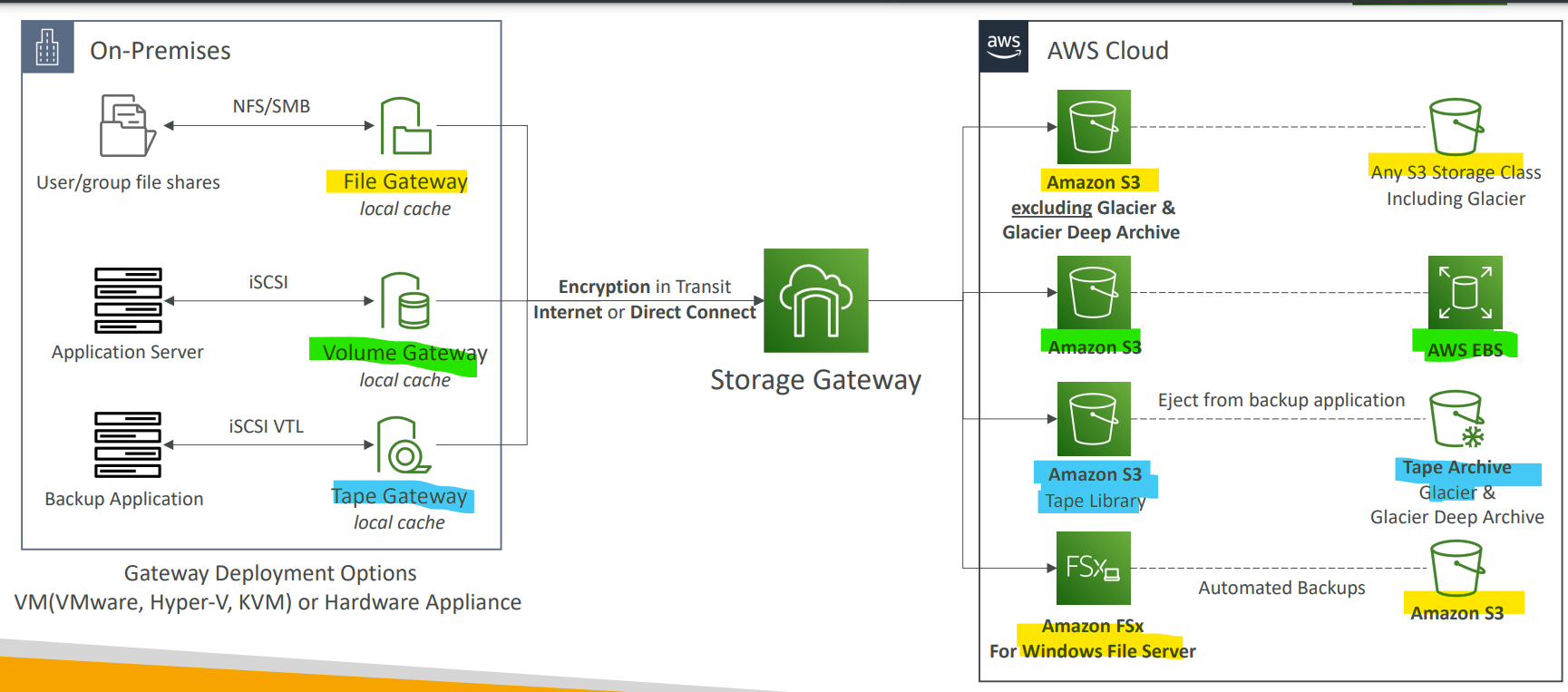The width and height of the screenshot is (1568, 692).
Task: Click the 'AWS EBS' label
Action: 1465,350
